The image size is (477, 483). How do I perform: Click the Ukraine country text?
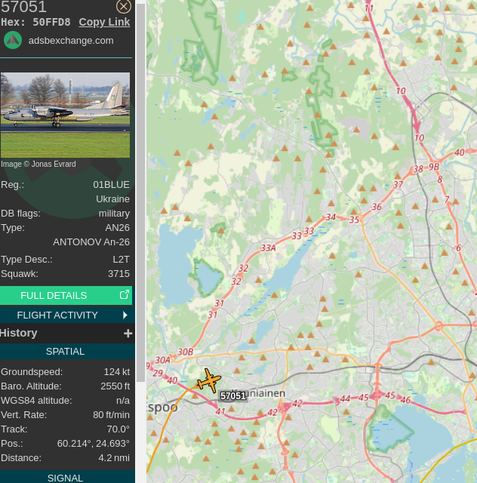[113, 199]
